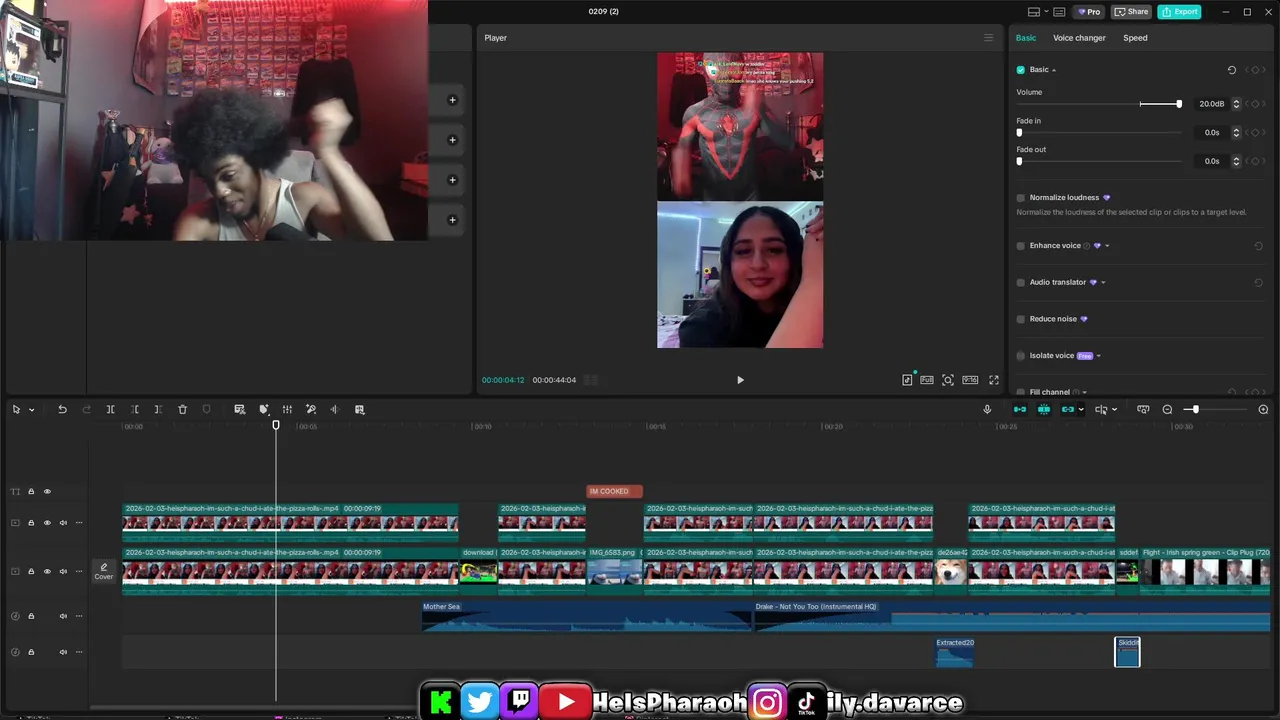Delete left of playhead
This screenshot has height=720, width=1280.
point(134,409)
